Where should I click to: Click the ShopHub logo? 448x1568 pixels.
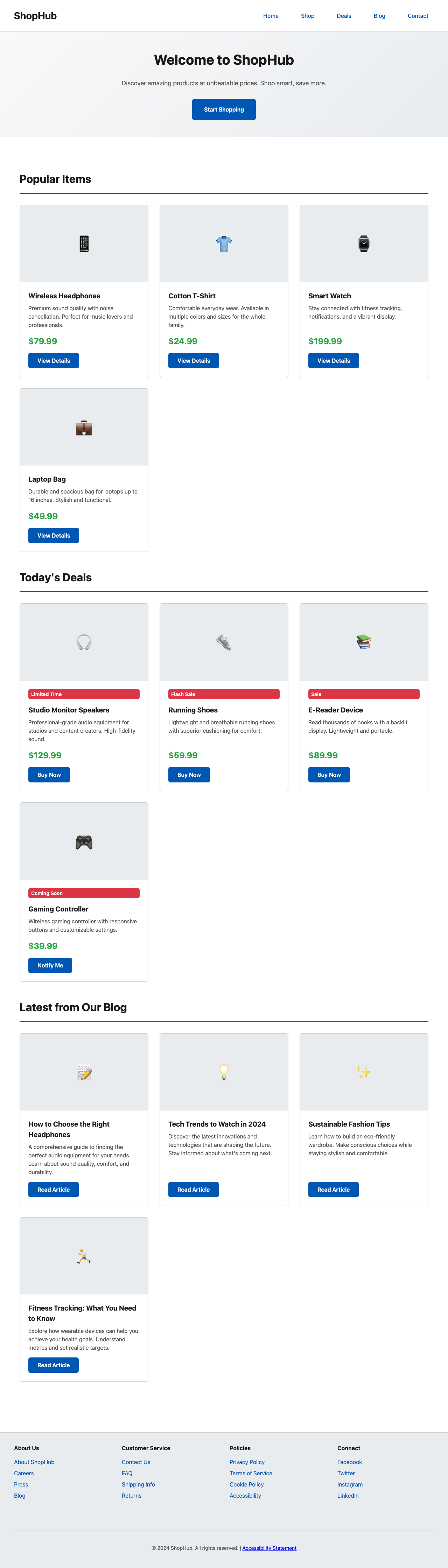[x=35, y=16]
